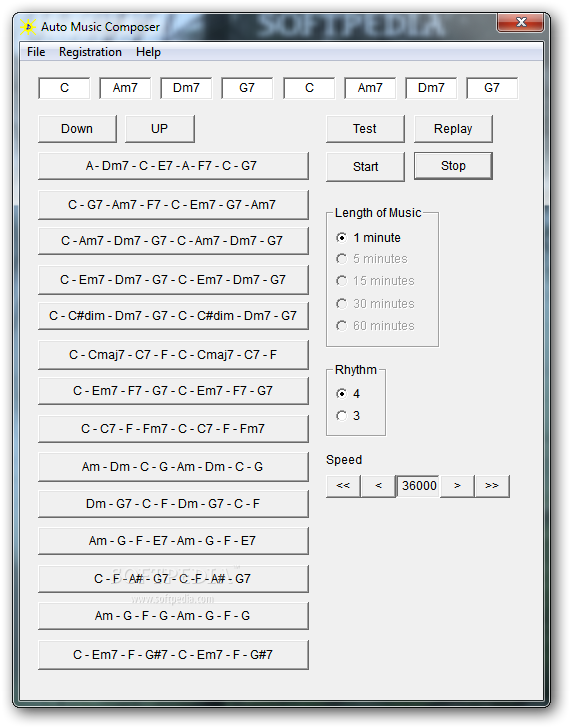Select the 15 minutes length option
Image resolution: width=571 pixels, height=728 pixels.
(376, 281)
